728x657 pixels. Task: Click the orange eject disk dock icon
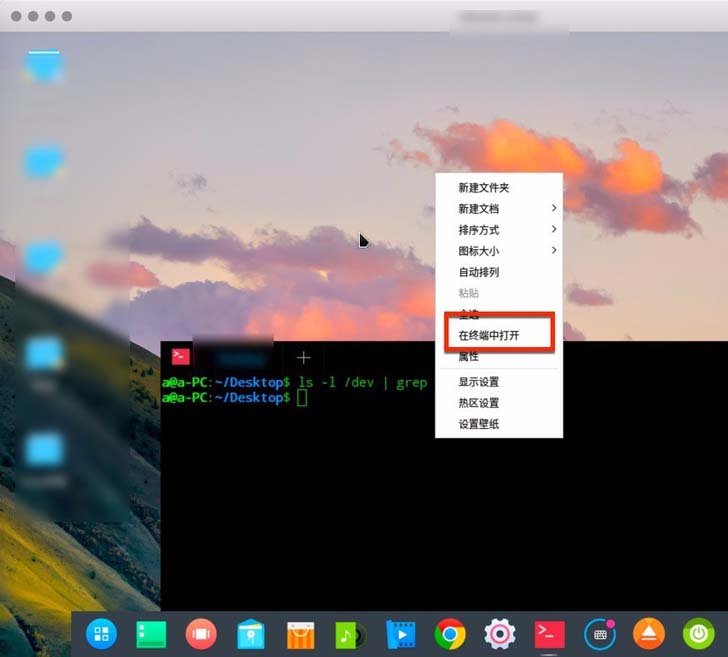coord(649,634)
